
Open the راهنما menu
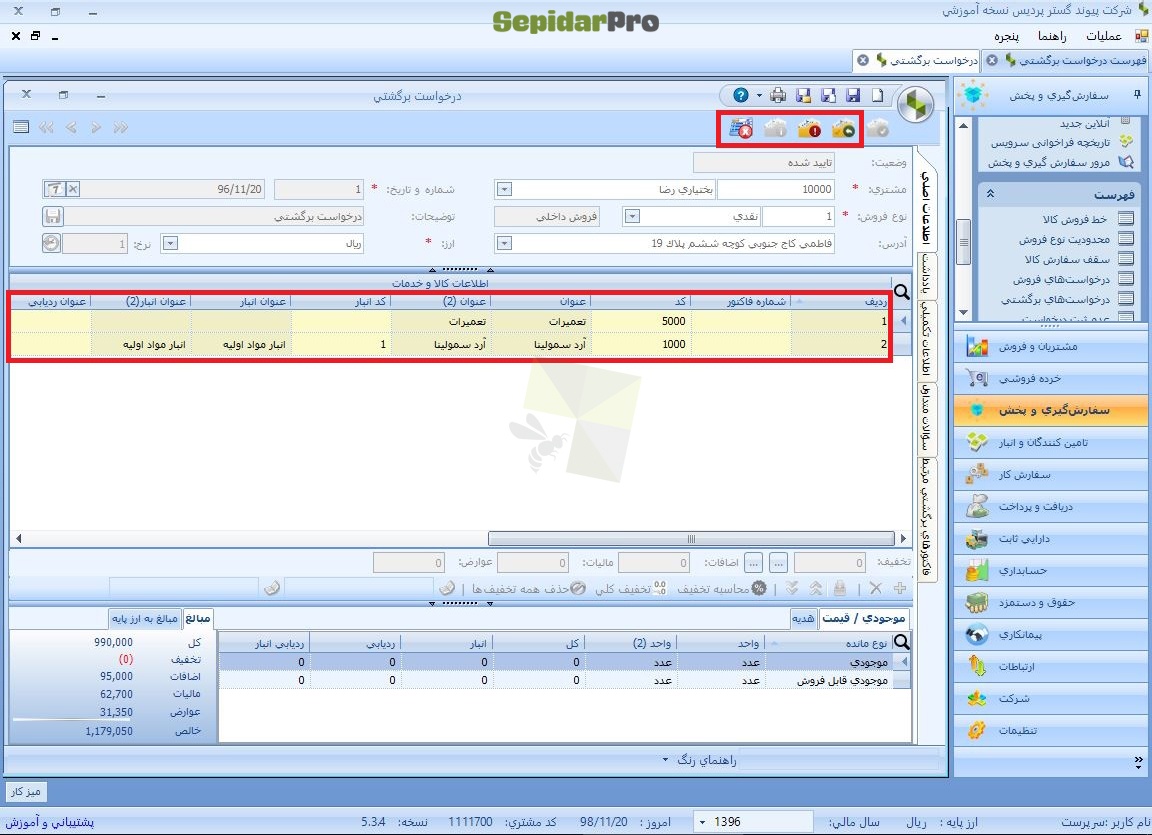1052,35
